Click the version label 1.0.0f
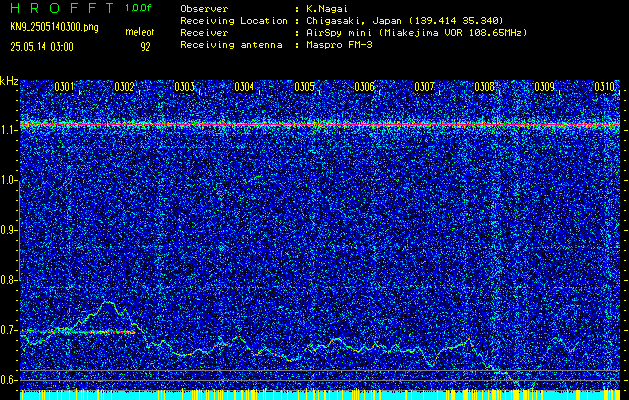Viewport: 629px width, 400px height. click(x=138, y=8)
